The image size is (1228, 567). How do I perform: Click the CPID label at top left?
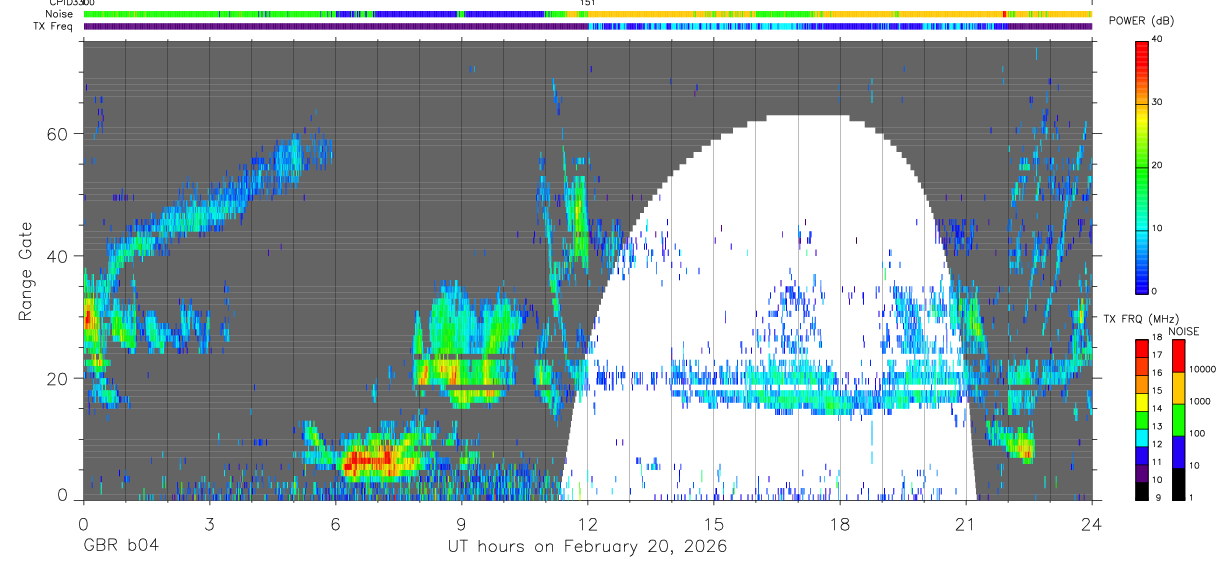(62, 4)
